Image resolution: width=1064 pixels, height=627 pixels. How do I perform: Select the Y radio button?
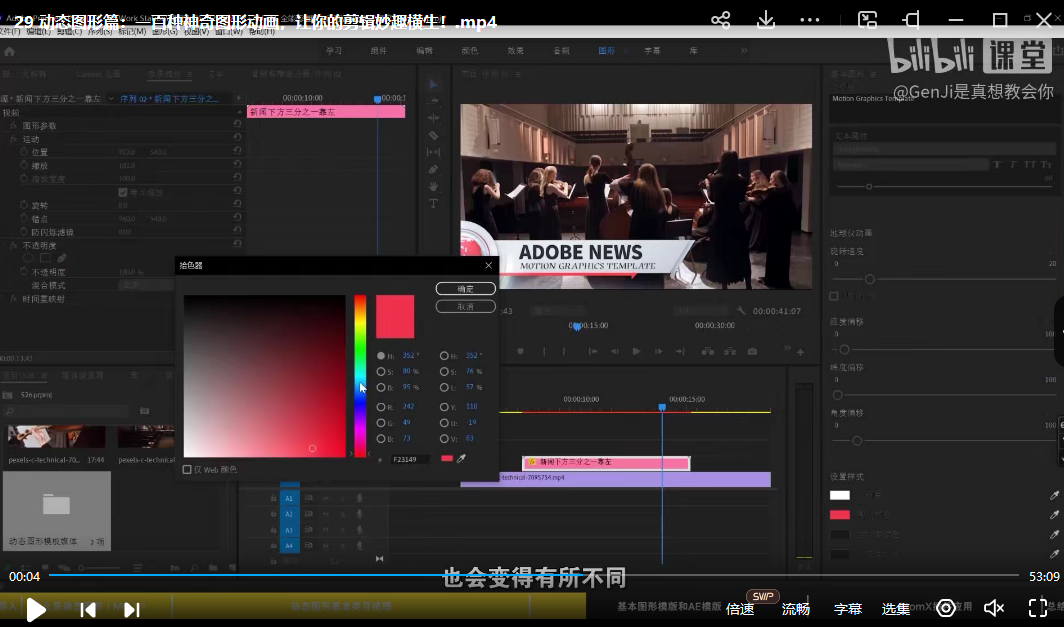click(x=444, y=406)
